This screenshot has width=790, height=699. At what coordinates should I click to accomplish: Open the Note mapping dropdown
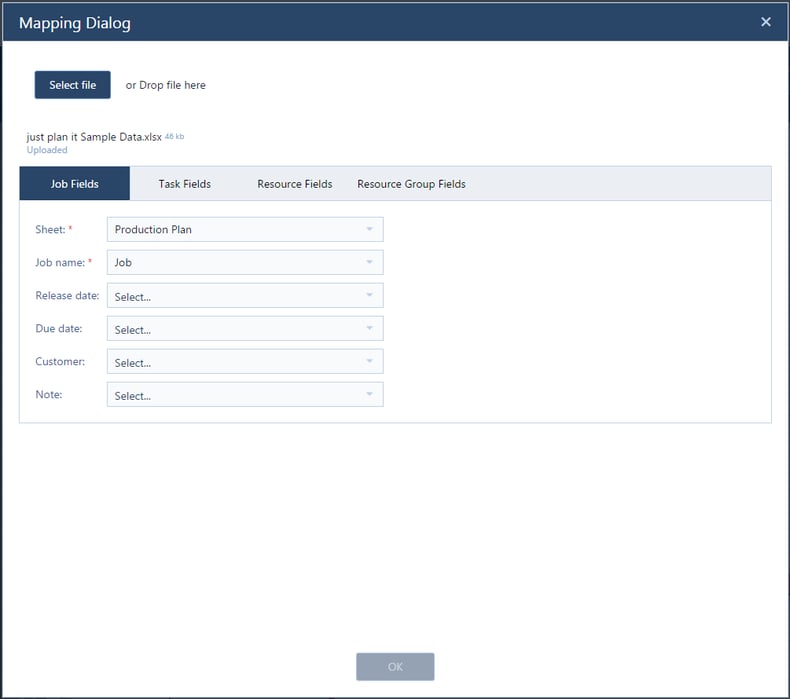click(x=235, y=395)
